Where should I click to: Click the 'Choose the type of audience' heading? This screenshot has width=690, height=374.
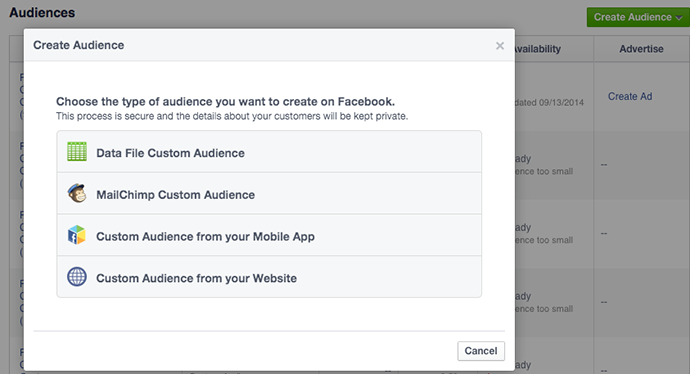click(x=225, y=102)
